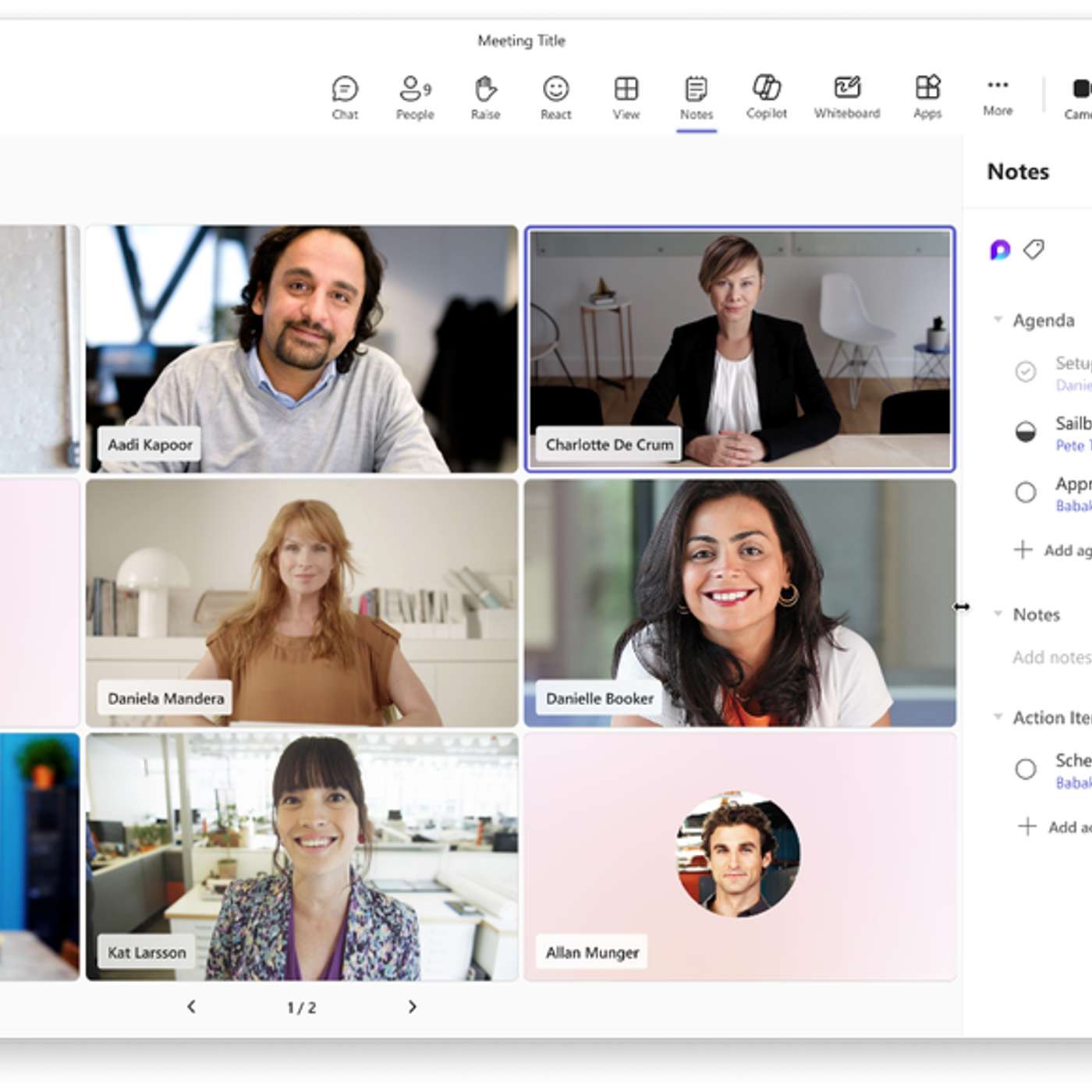This screenshot has width=1092, height=1092.
Task: Click the Add notes field
Action: 1051,658
